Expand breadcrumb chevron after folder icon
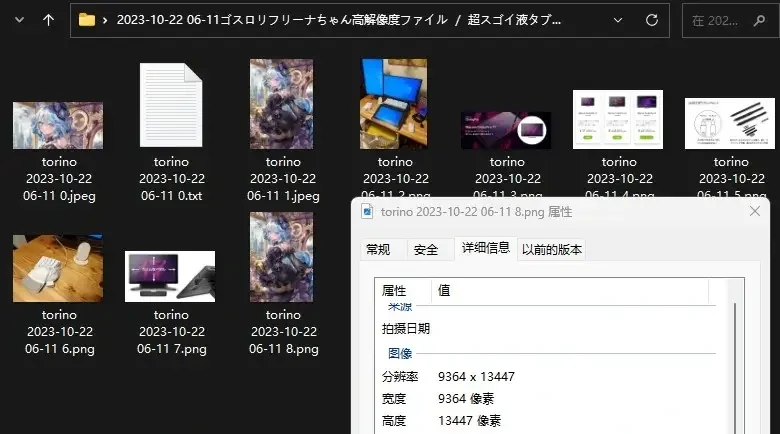 click(x=105, y=20)
